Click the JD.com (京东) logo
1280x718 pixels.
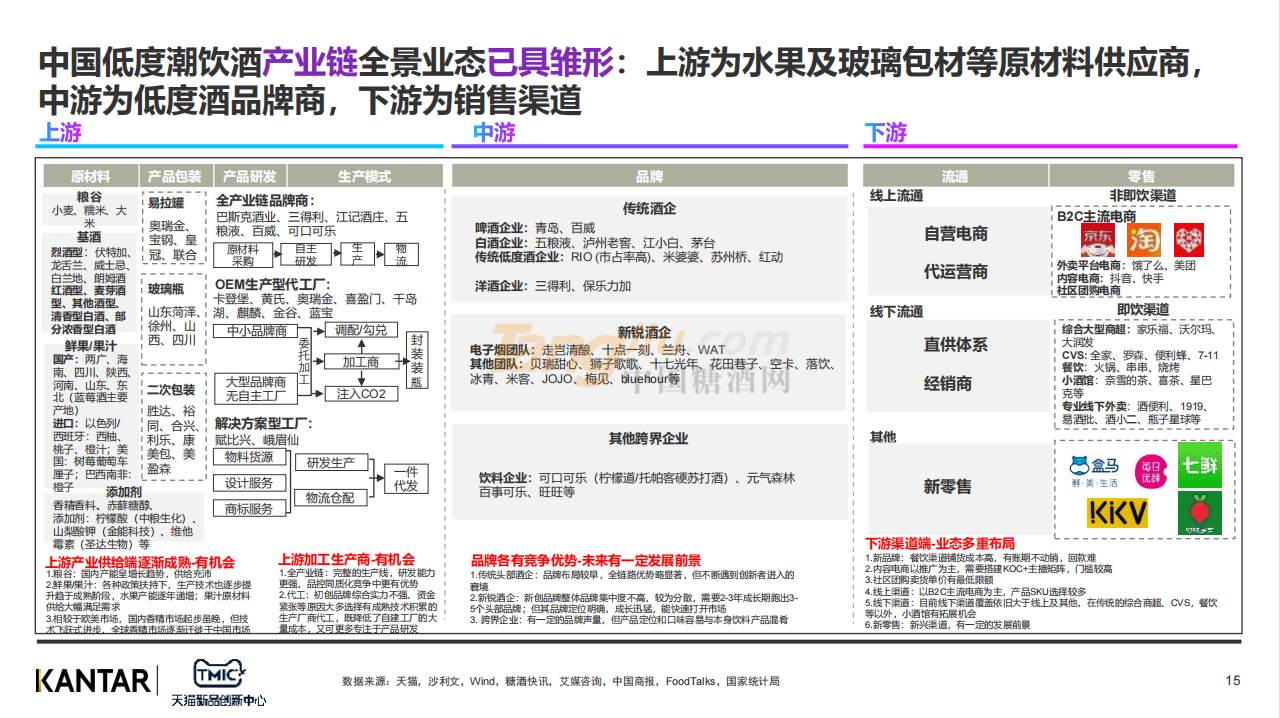[1097, 240]
